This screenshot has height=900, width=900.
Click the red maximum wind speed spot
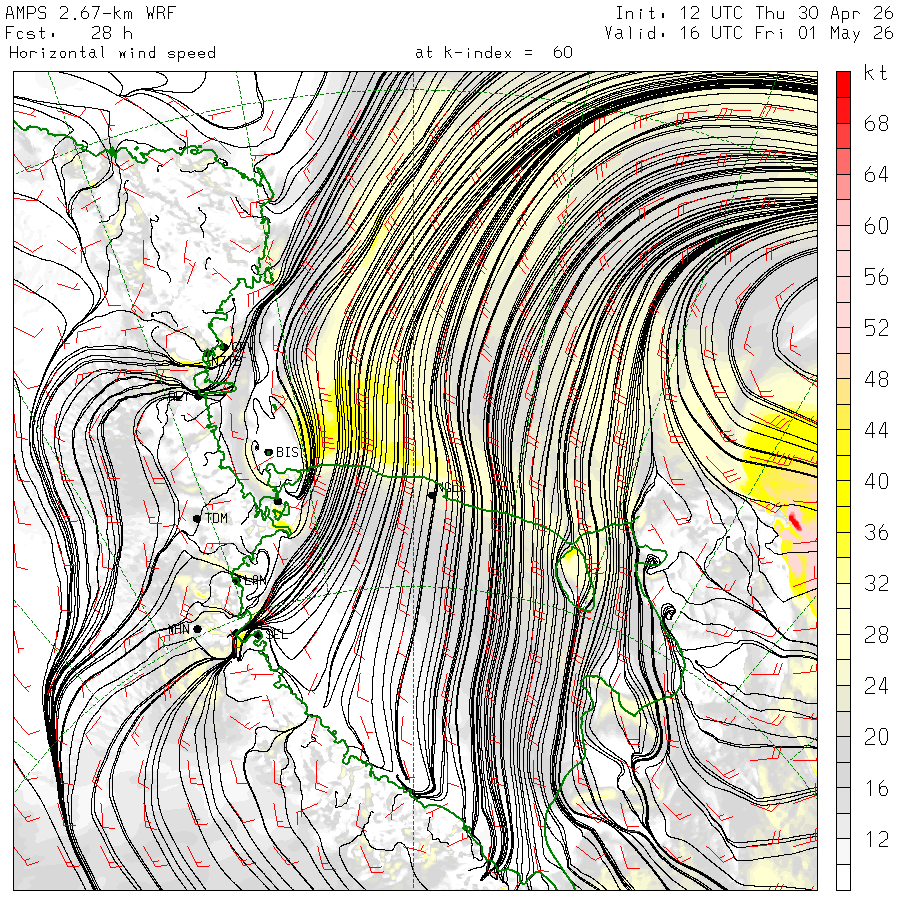[x=795, y=521]
